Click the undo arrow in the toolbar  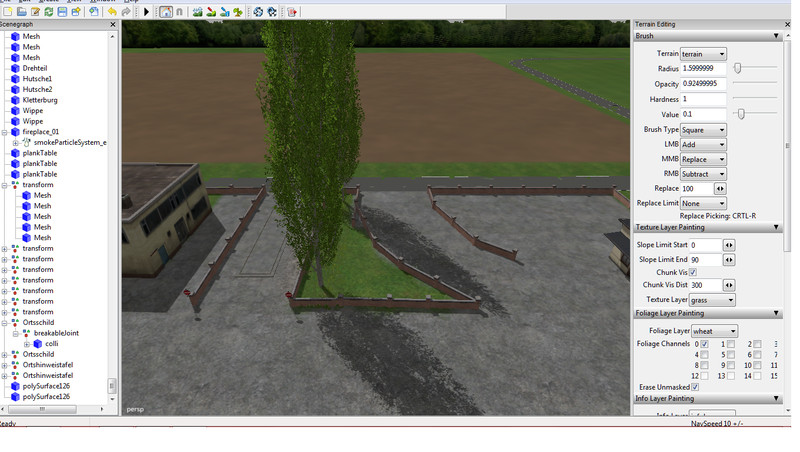pos(112,11)
